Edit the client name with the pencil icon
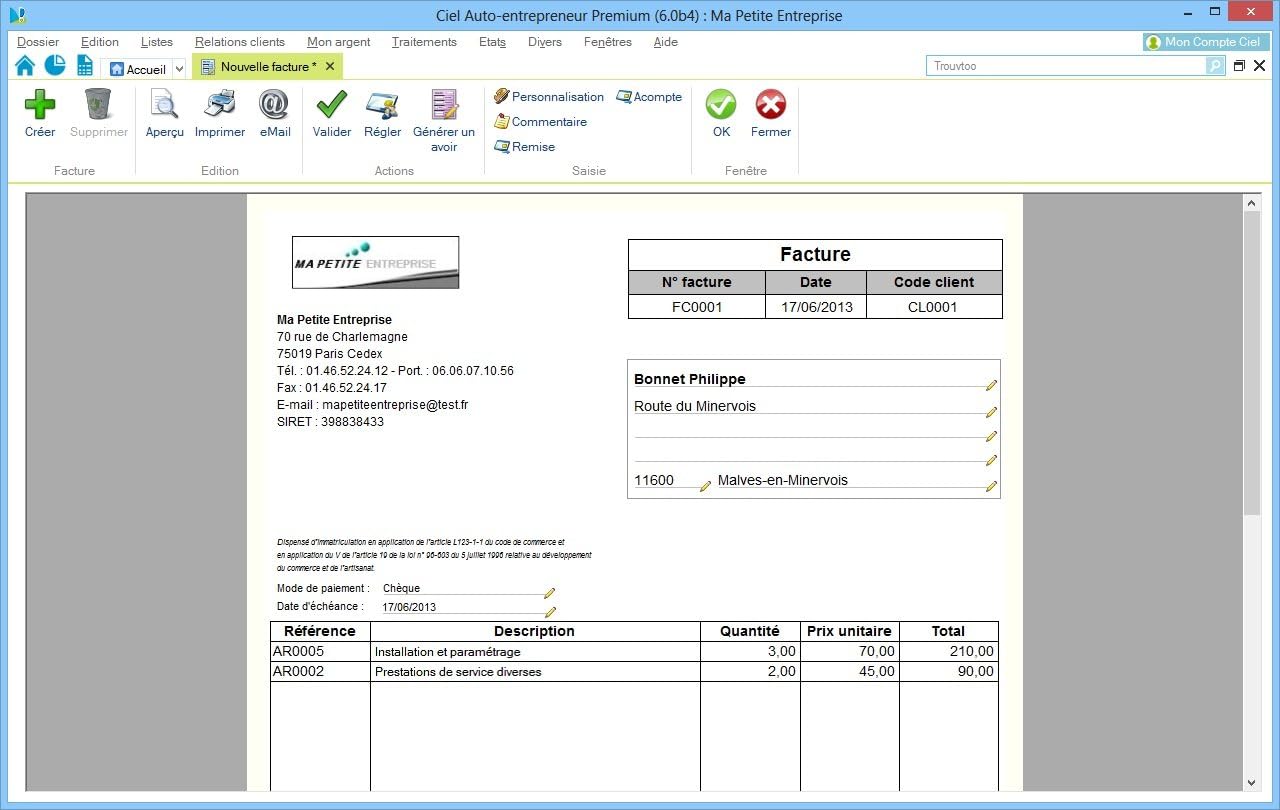This screenshot has width=1280, height=810. click(x=992, y=385)
